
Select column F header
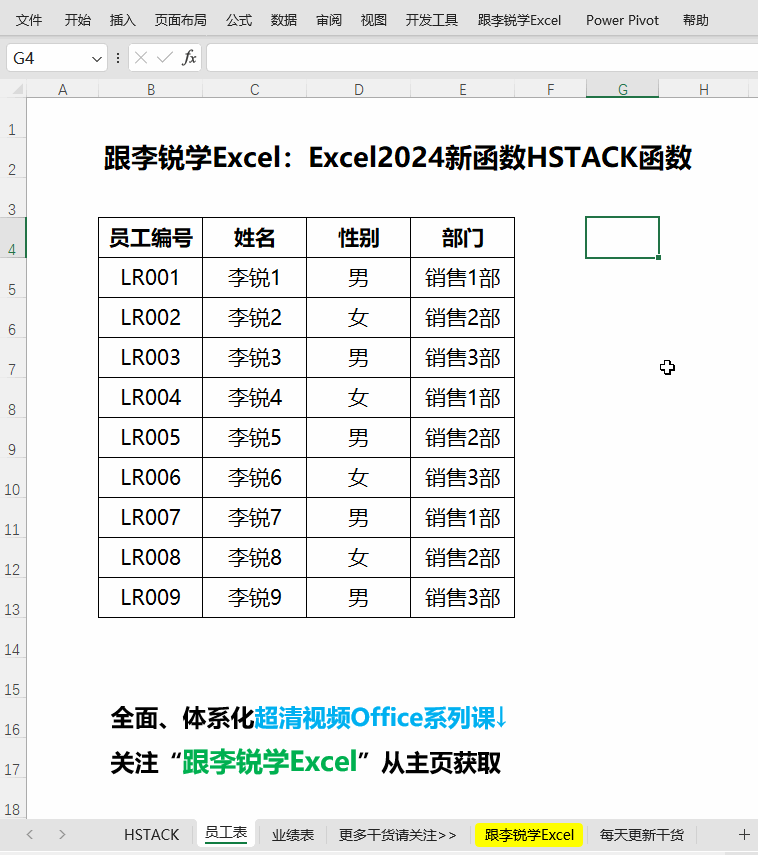pos(550,89)
